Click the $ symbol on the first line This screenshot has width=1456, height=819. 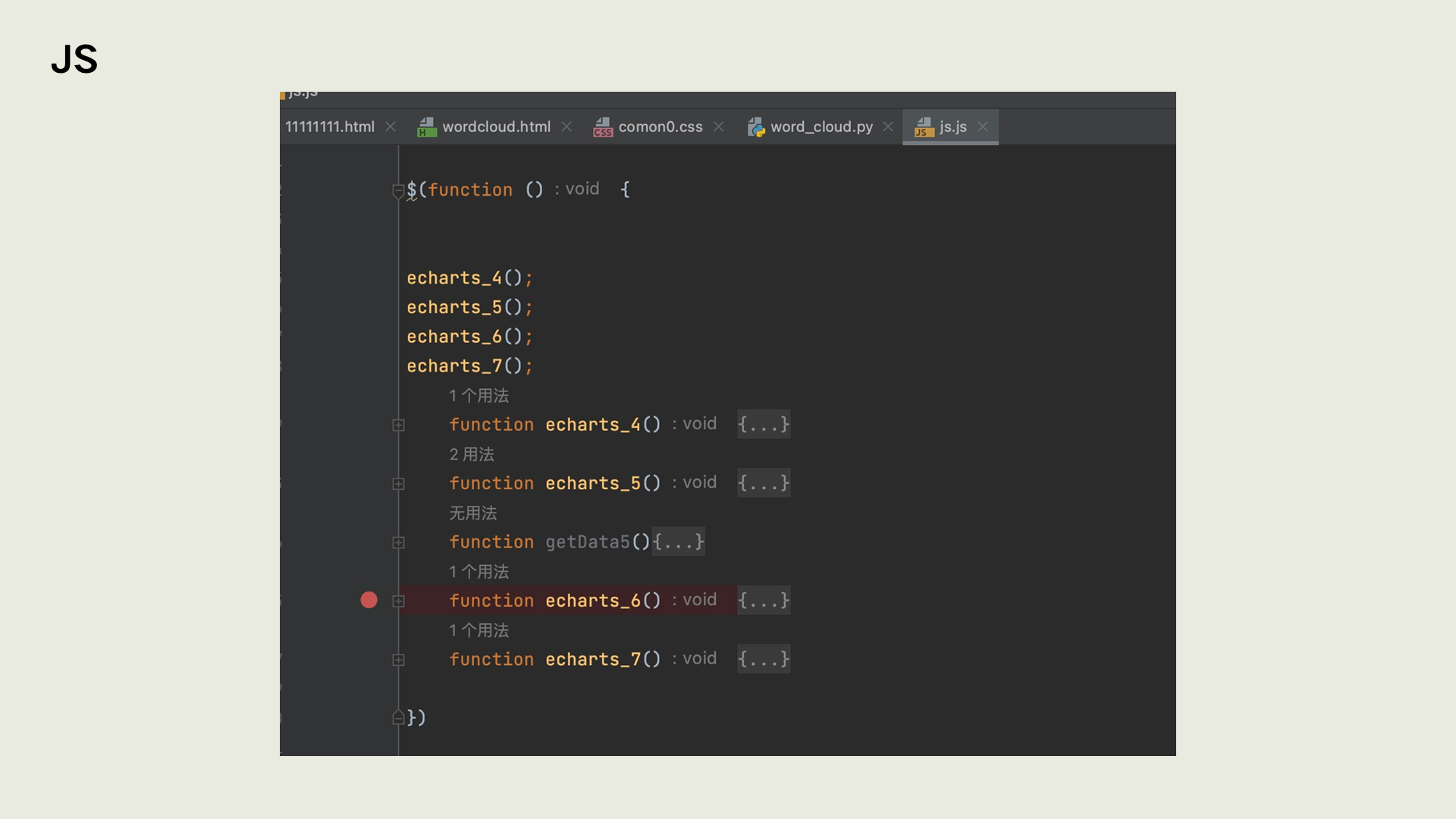click(412, 190)
